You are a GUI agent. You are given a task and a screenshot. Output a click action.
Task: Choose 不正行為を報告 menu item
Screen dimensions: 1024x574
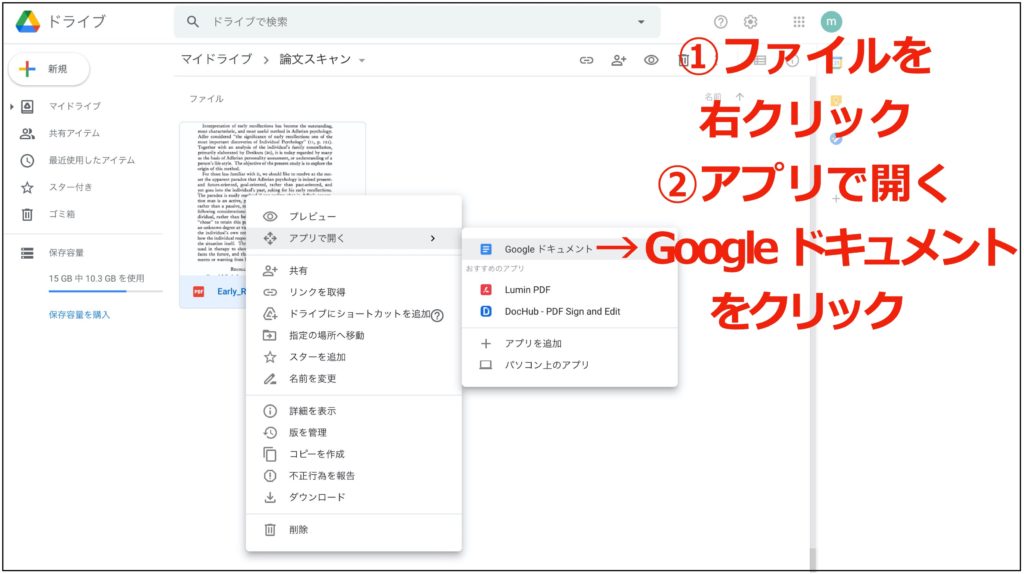point(353,475)
